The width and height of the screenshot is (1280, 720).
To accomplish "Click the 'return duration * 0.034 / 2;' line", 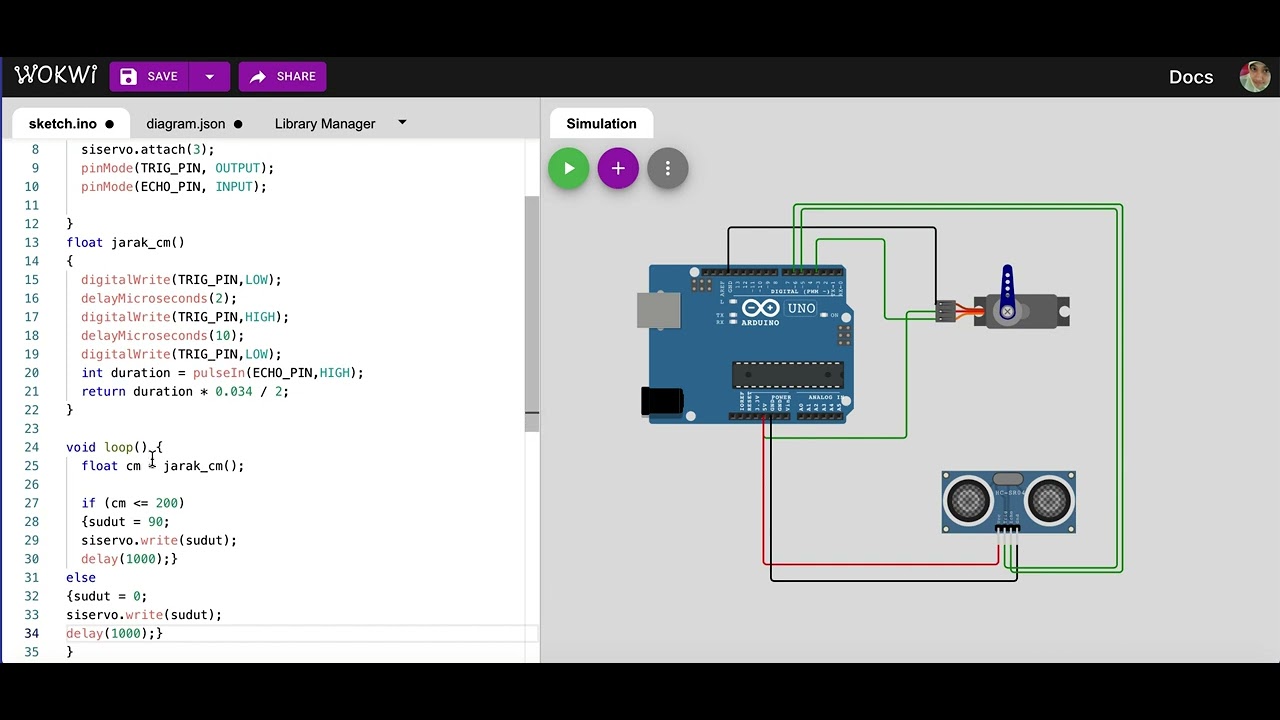I will [185, 391].
